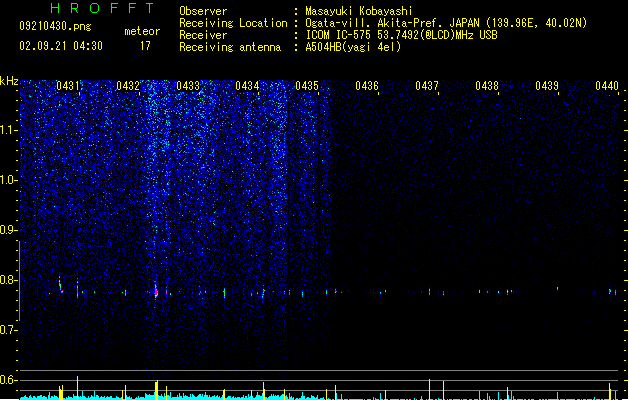
Task: Click the 0.9 kHz axis label
Action: tap(8, 230)
